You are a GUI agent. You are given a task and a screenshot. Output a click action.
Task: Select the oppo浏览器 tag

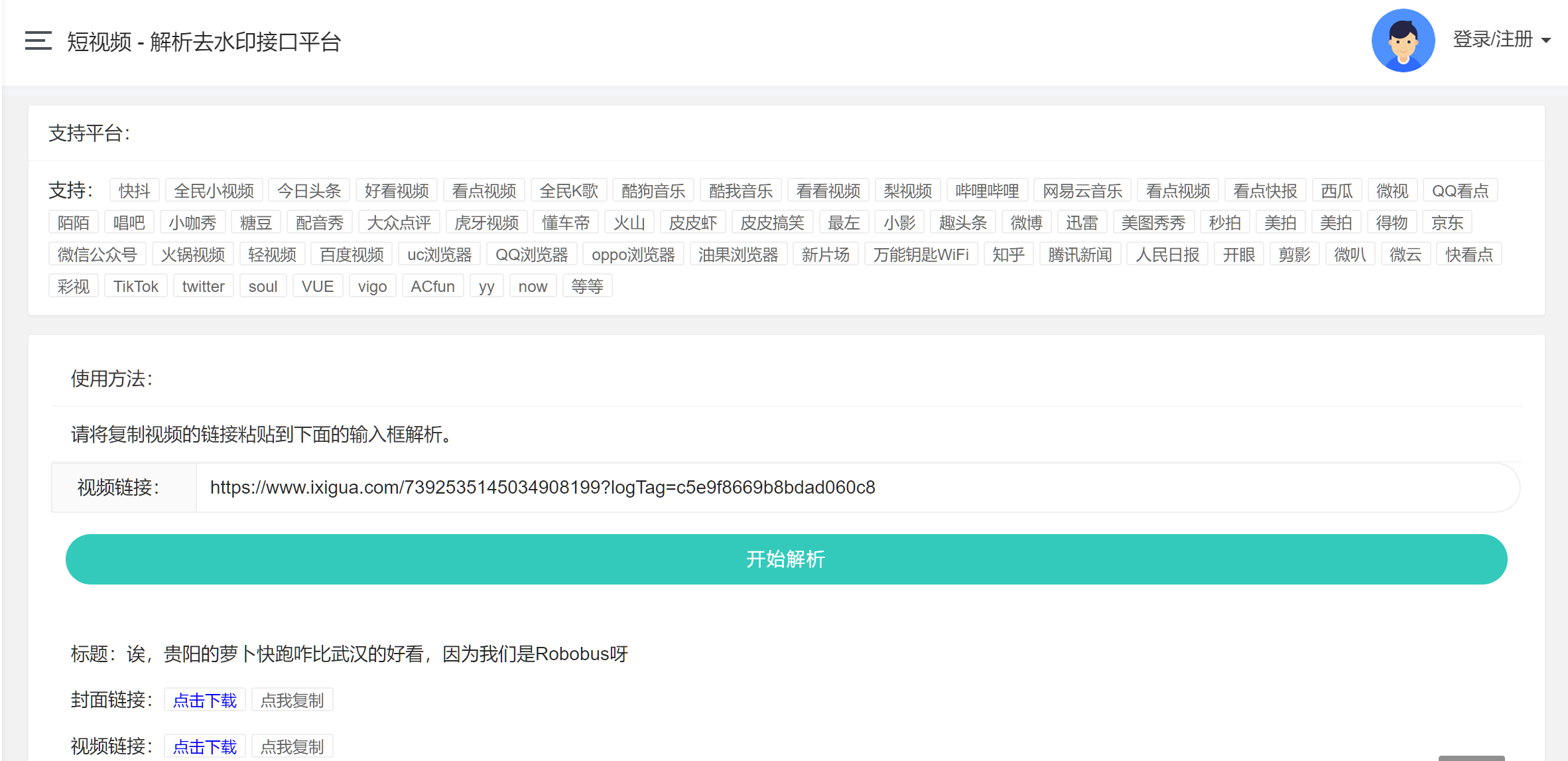(x=633, y=254)
